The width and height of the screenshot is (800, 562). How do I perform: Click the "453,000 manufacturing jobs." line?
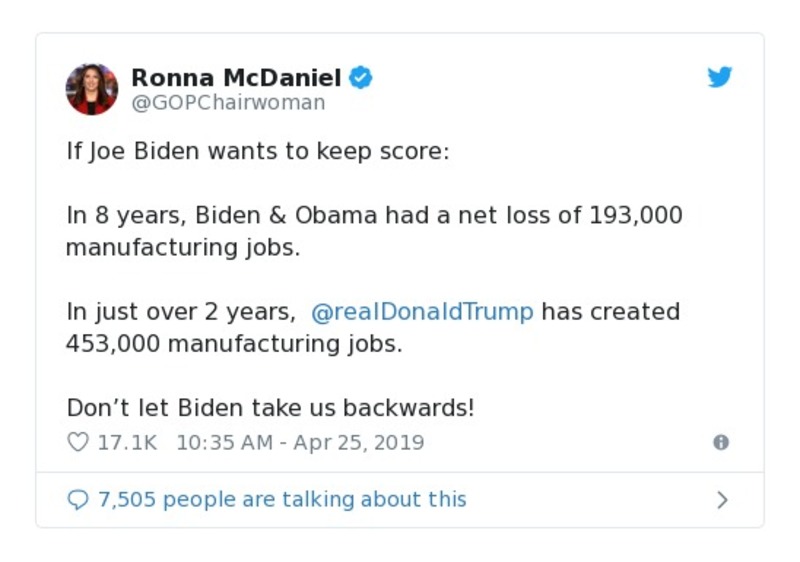tap(233, 344)
